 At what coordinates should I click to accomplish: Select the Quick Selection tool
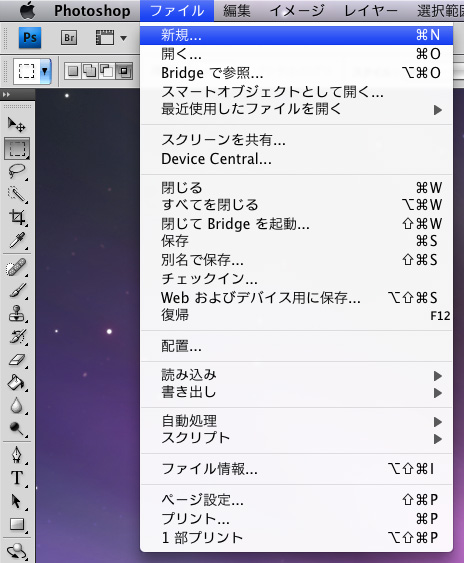[17, 194]
